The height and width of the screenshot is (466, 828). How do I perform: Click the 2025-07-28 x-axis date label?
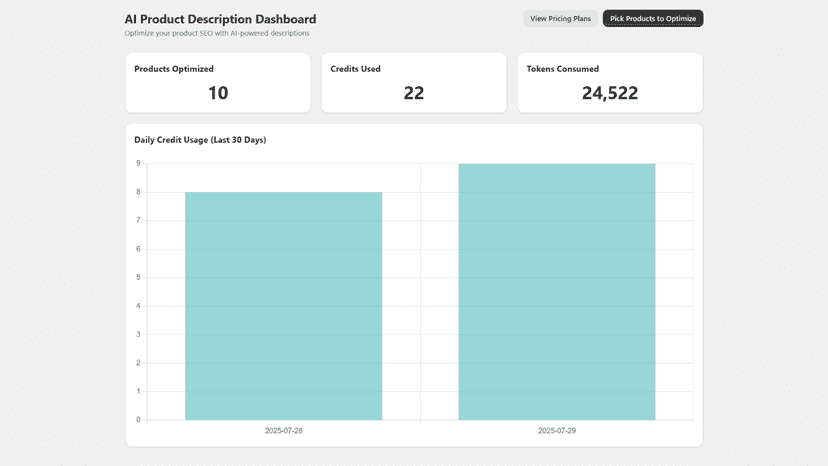pos(284,431)
